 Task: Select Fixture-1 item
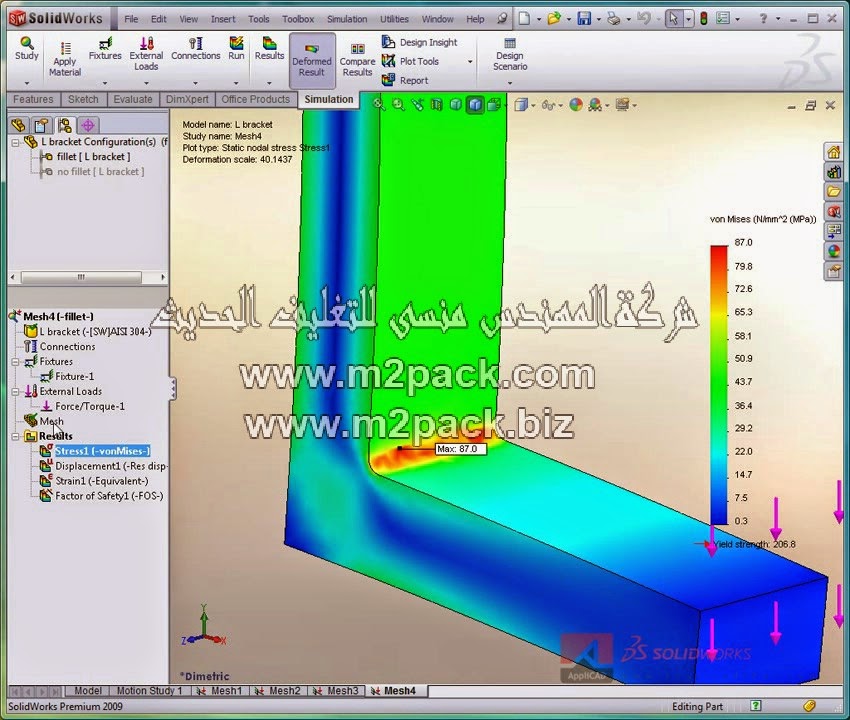click(x=74, y=376)
